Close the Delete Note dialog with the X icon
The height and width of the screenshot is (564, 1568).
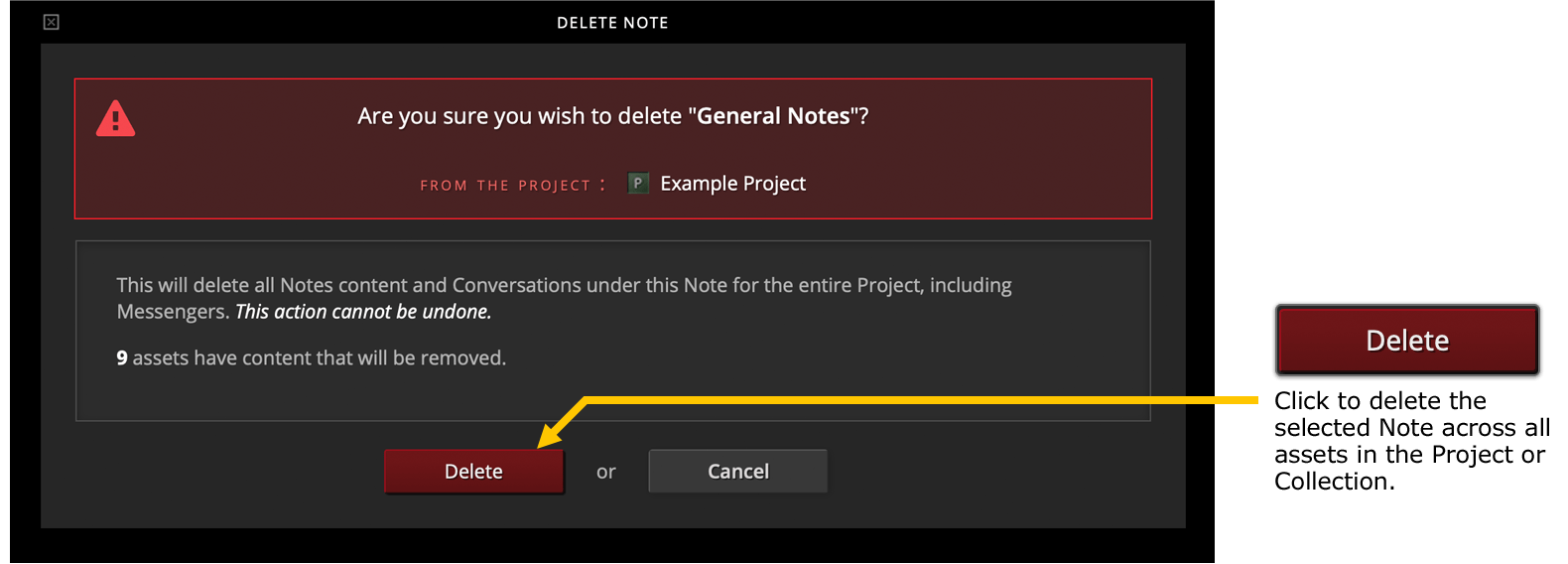tap(52, 22)
